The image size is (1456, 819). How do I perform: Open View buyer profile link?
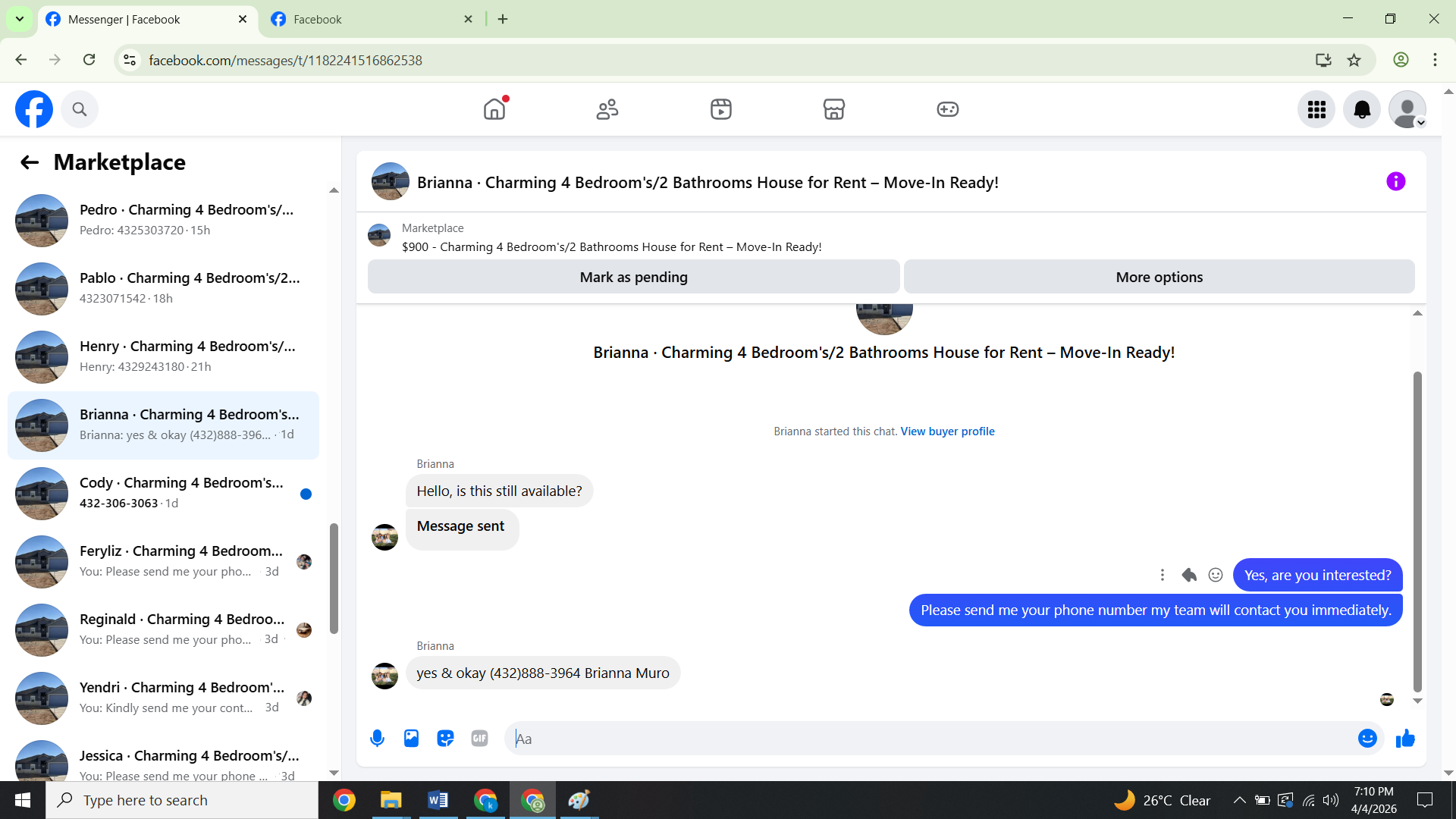947,431
